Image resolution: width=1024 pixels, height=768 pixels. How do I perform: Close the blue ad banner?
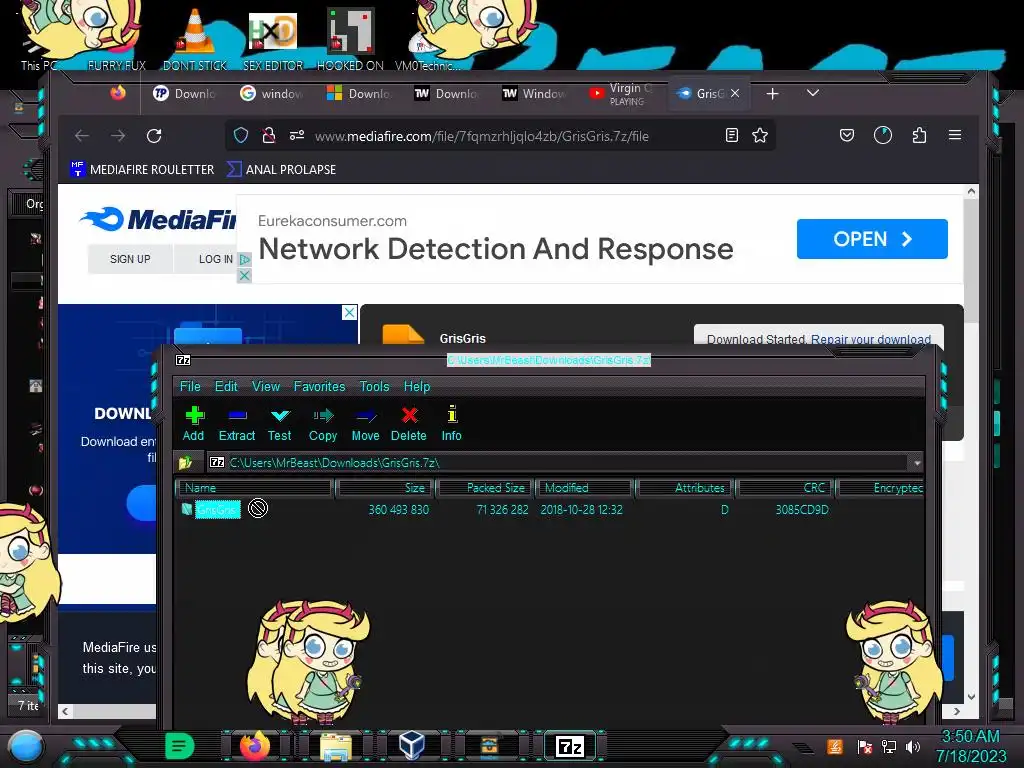(349, 312)
